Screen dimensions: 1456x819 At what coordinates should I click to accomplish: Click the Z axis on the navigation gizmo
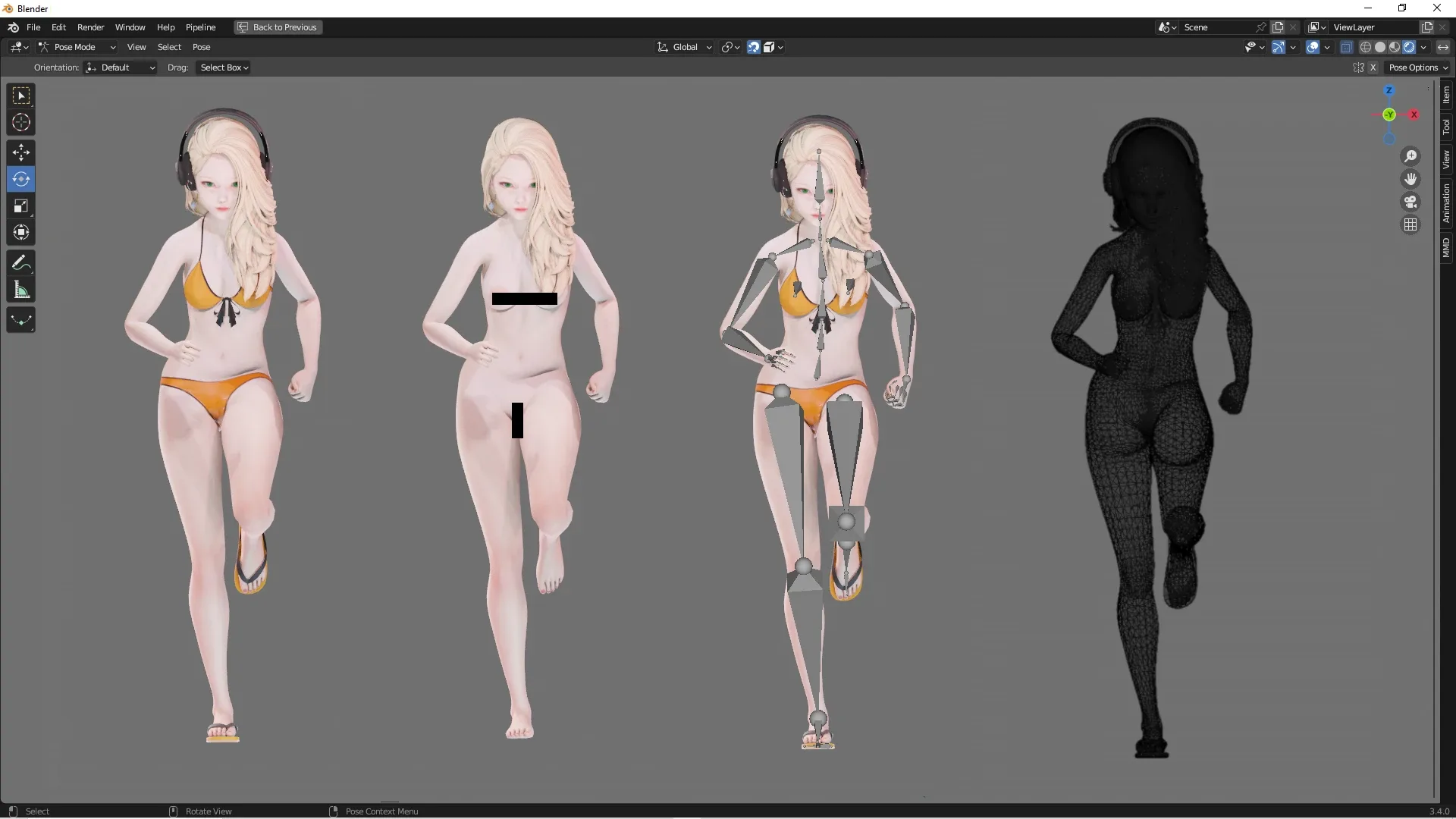[x=1389, y=89]
